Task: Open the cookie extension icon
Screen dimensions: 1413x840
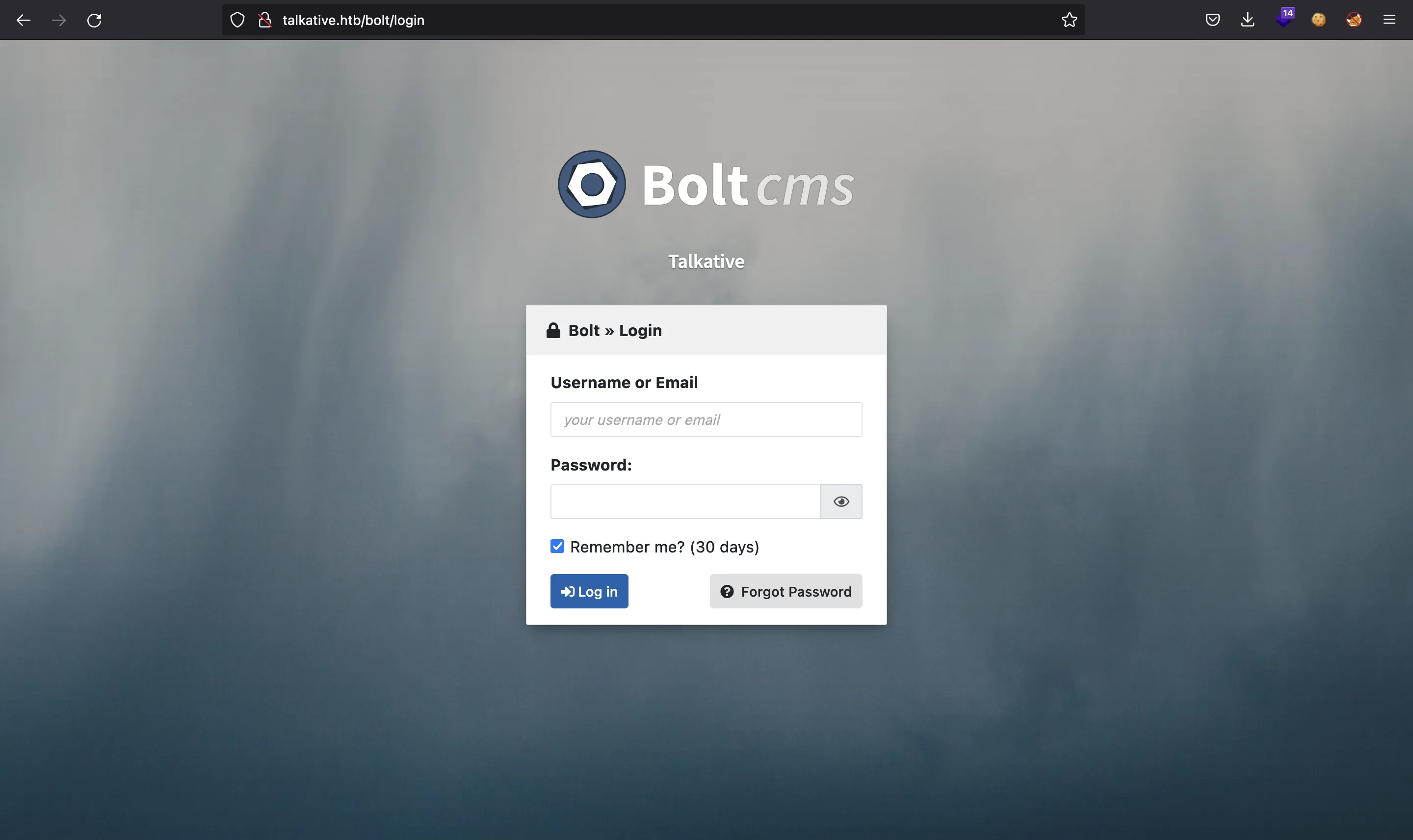Action: click(1318, 21)
